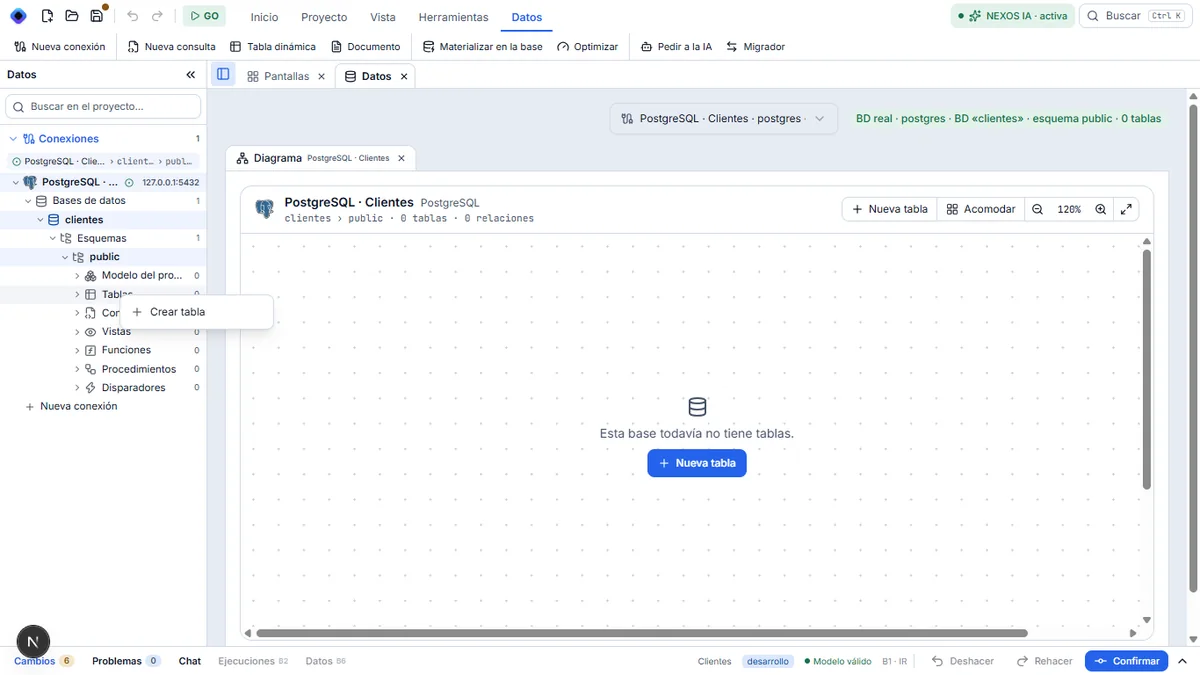
Task: Expand the Funciones node
Action: (x=77, y=350)
